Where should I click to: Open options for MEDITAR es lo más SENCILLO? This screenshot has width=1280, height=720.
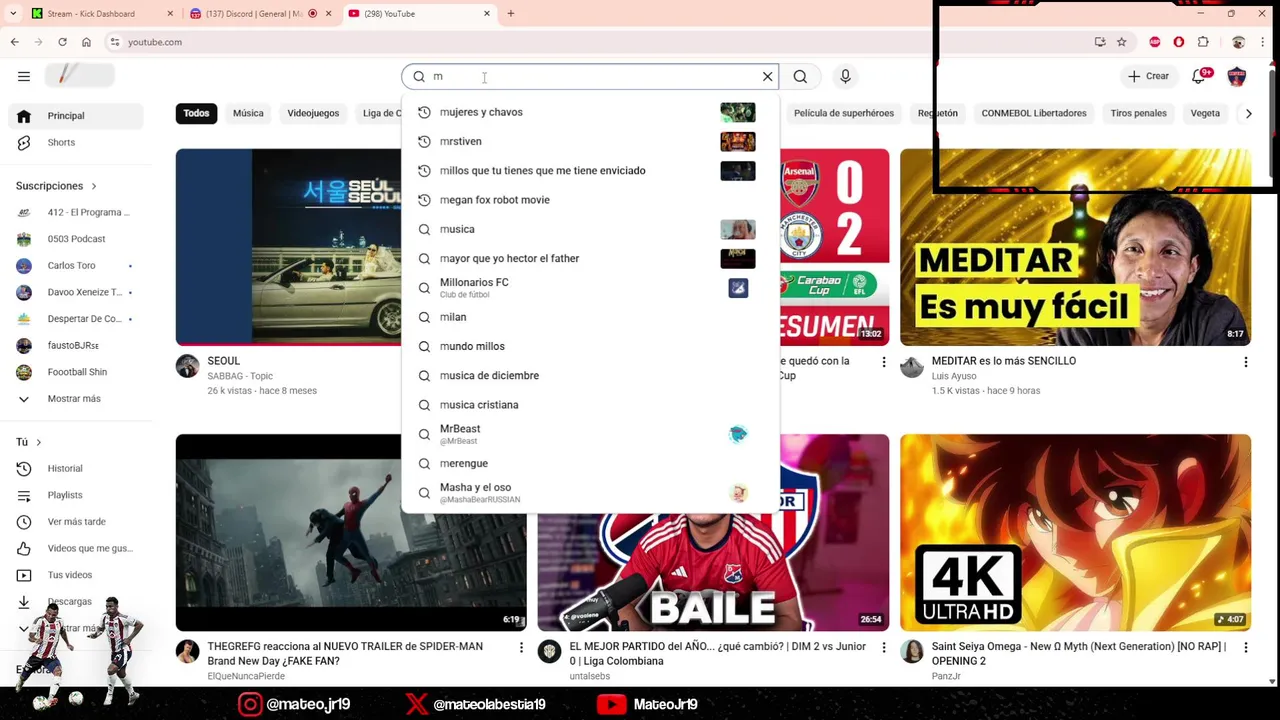pyautogui.click(x=1246, y=362)
